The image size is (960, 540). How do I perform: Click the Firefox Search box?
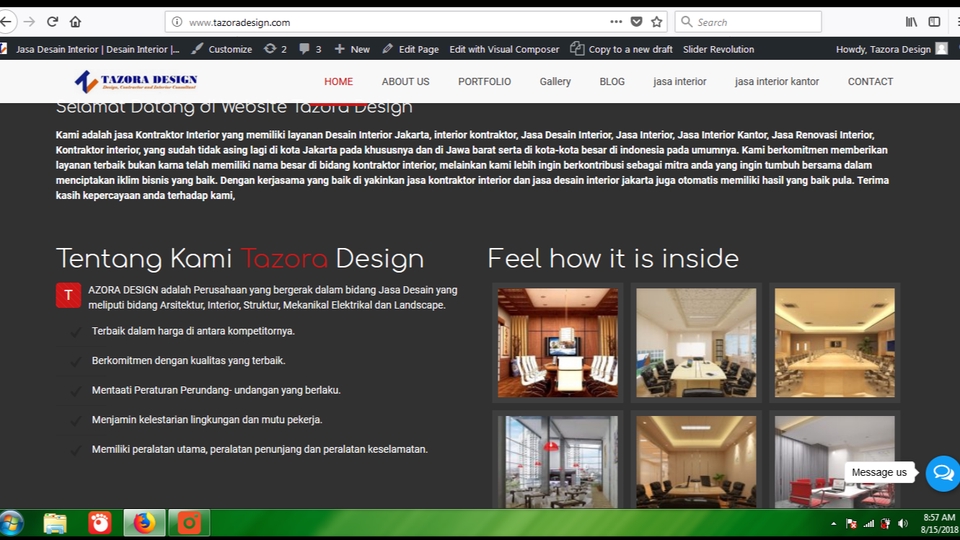pos(748,22)
